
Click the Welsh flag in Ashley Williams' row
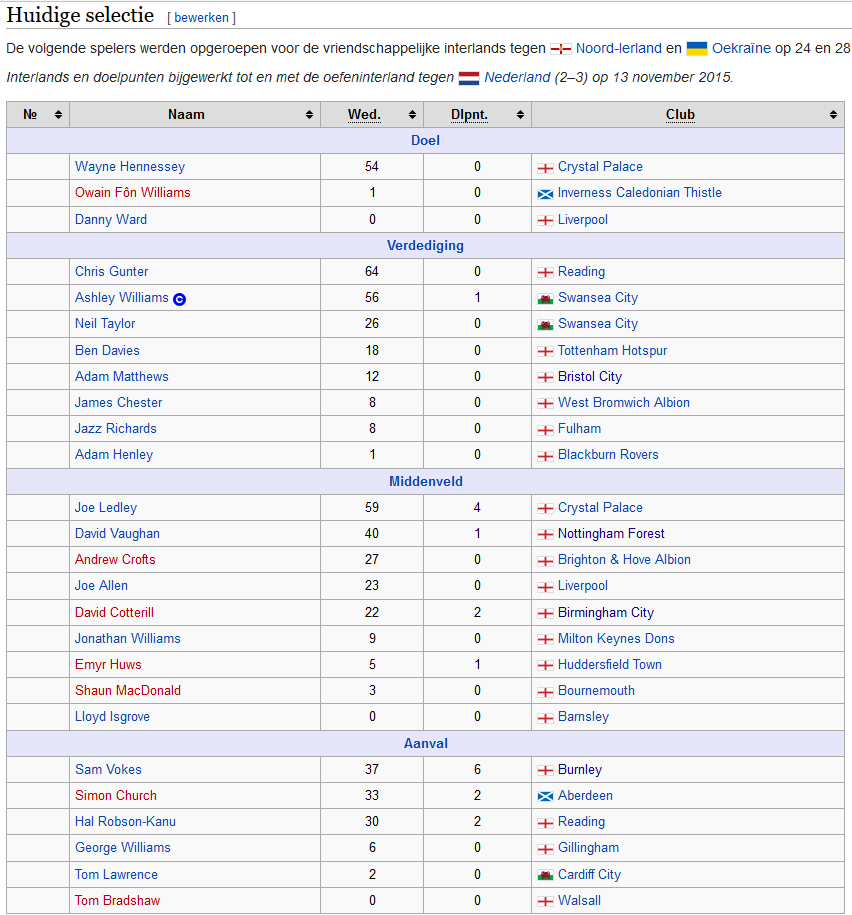[545, 299]
